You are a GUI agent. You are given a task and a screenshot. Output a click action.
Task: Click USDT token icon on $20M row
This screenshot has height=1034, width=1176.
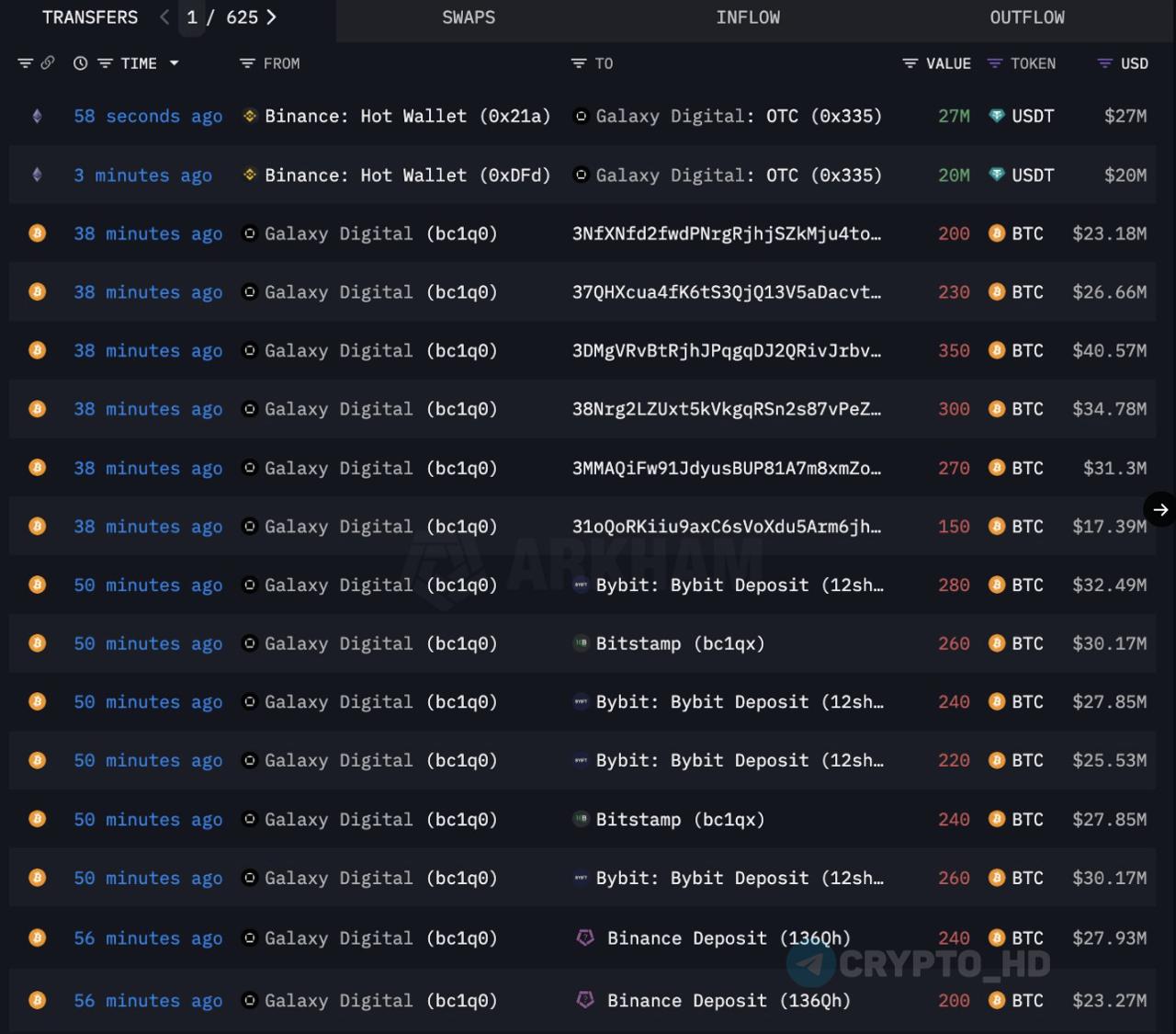pyautogui.click(x=996, y=176)
